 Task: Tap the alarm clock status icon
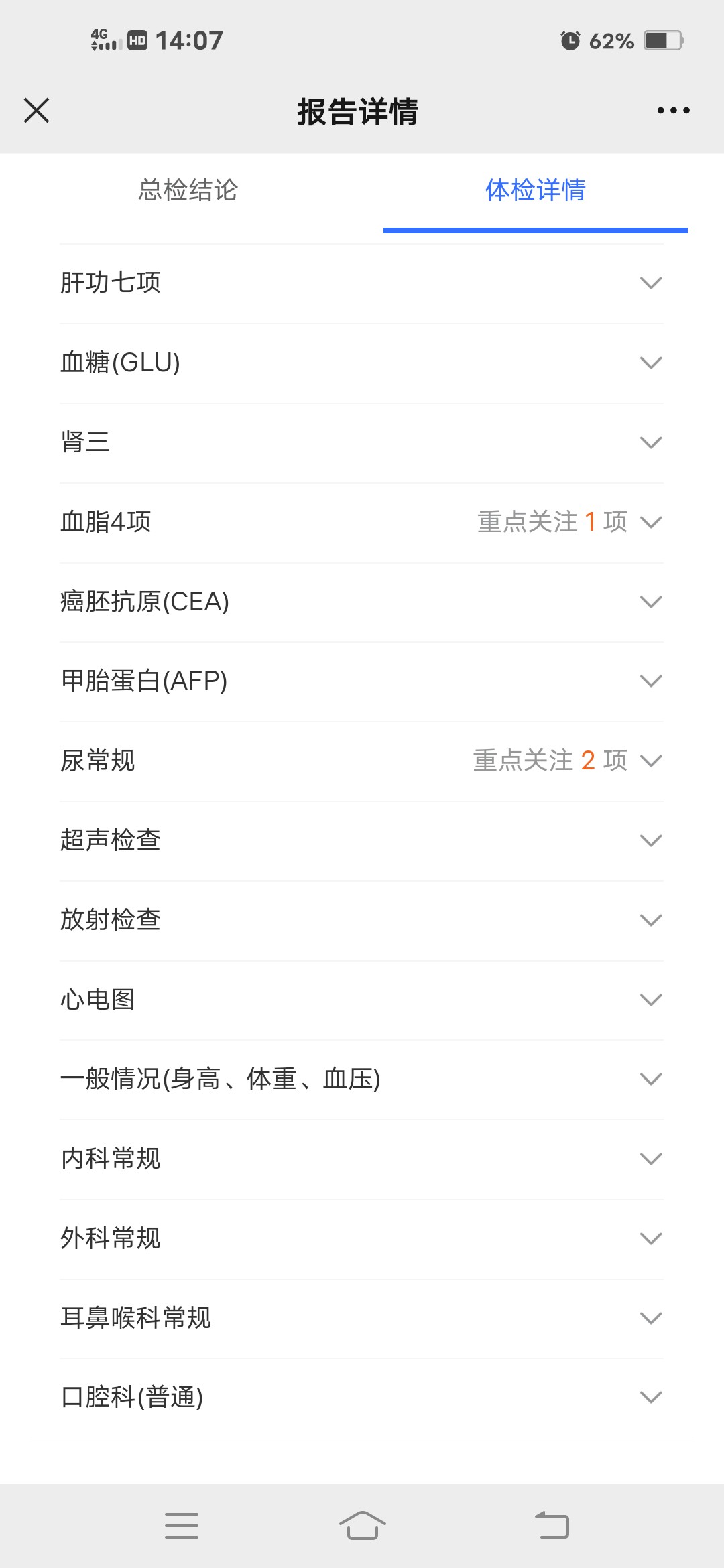point(570,41)
